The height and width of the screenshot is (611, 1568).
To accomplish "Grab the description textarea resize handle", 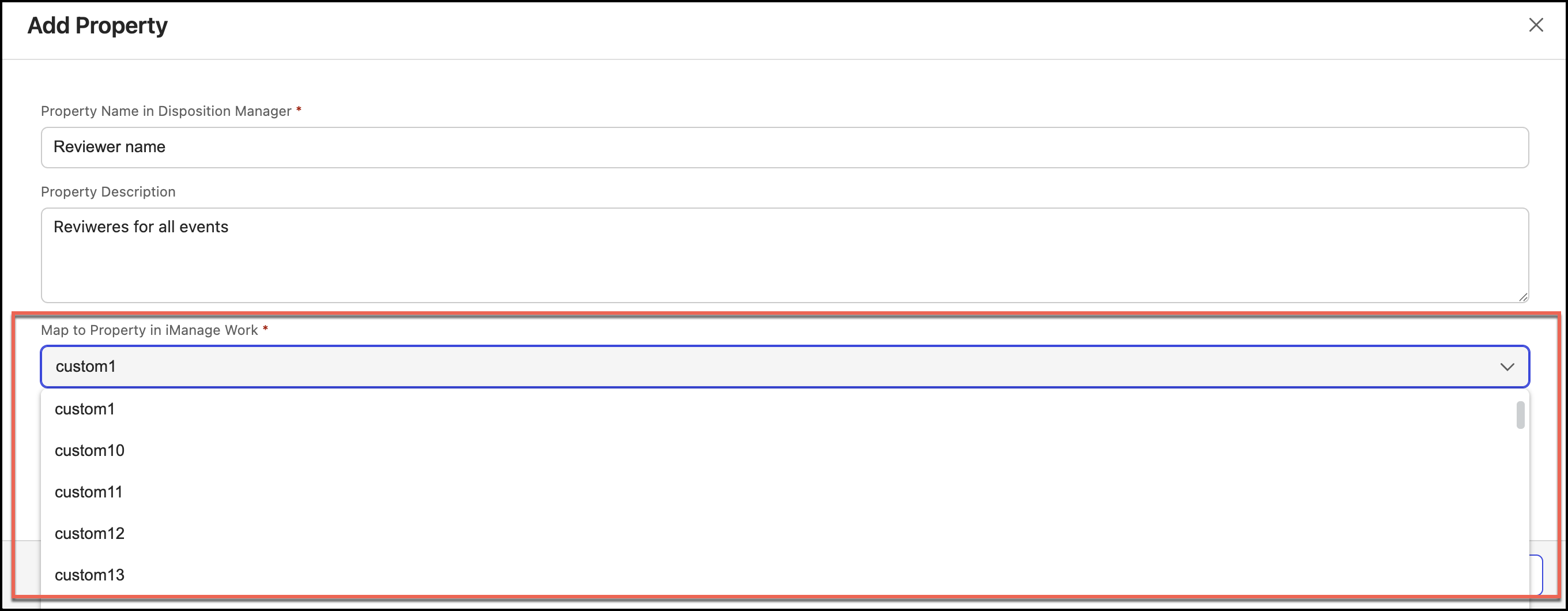I will pos(1523,297).
